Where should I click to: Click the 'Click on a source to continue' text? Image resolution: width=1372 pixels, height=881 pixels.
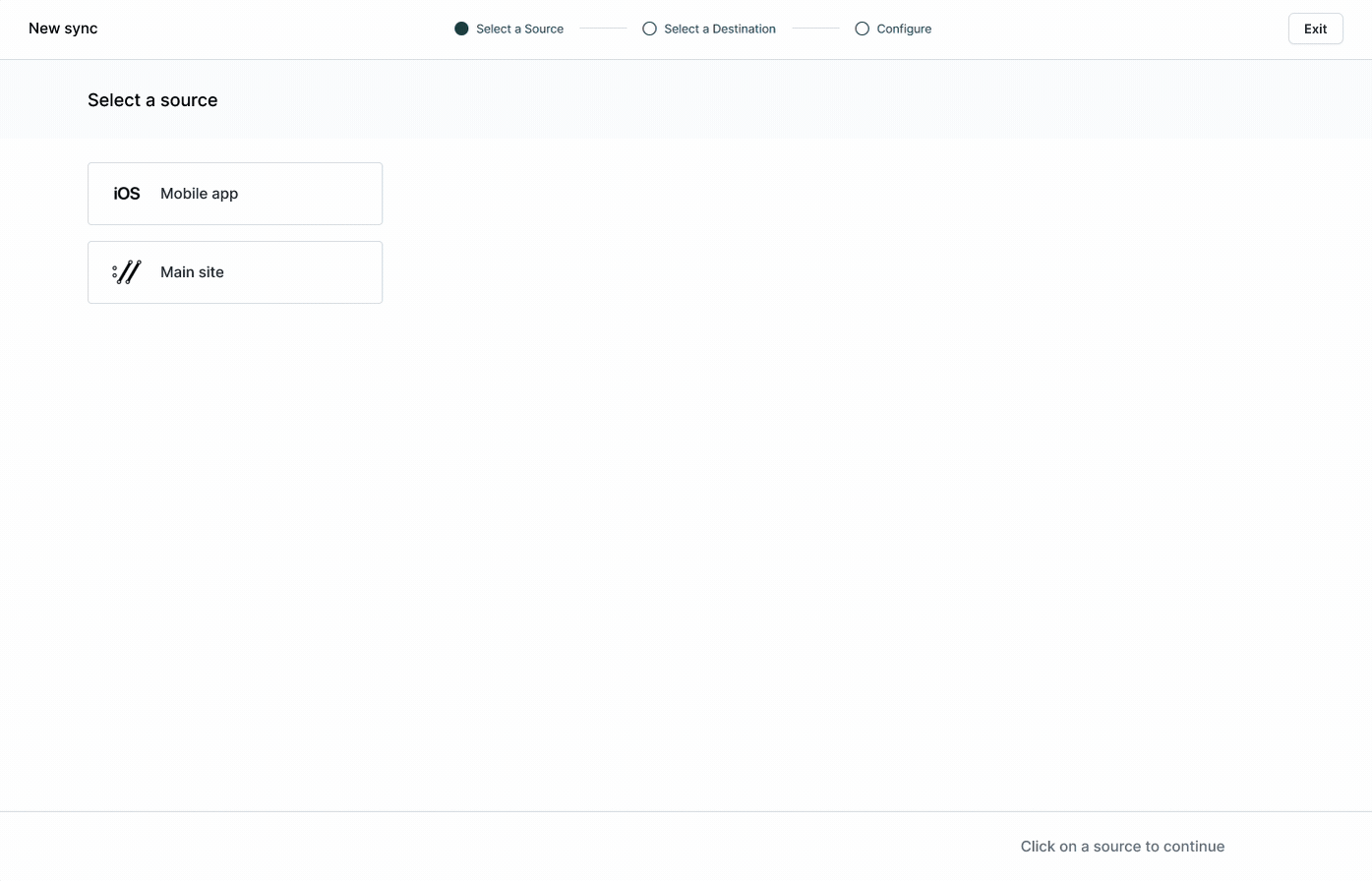1122,846
